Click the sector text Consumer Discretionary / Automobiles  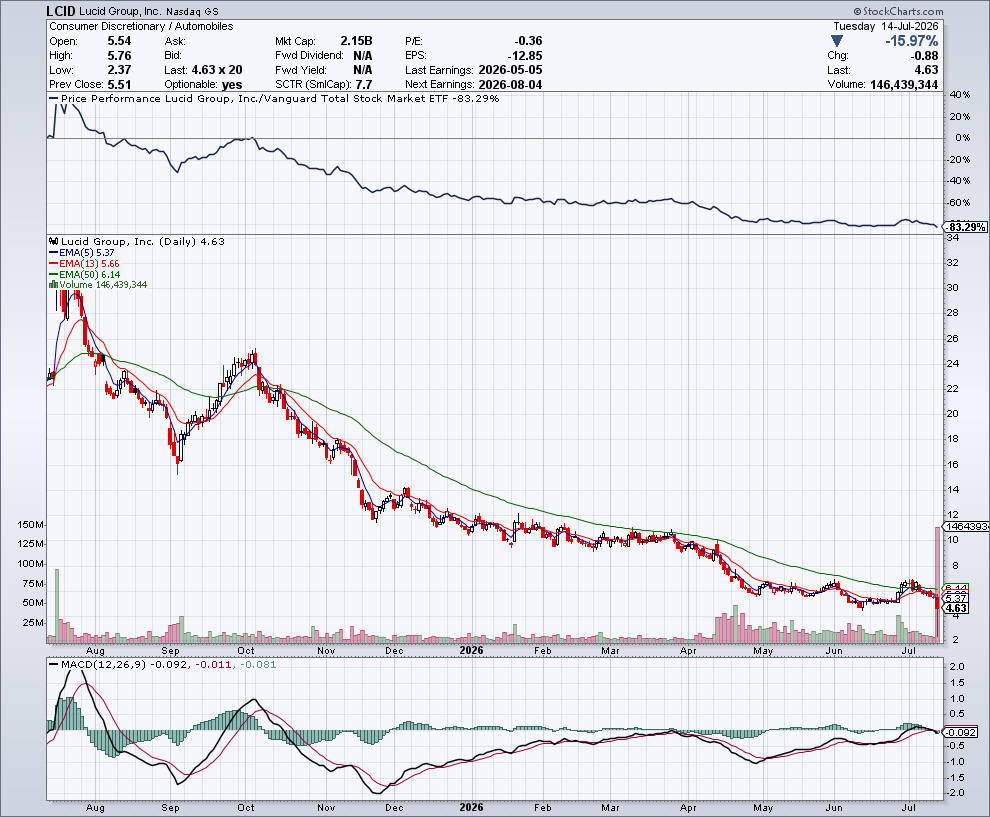[141, 26]
